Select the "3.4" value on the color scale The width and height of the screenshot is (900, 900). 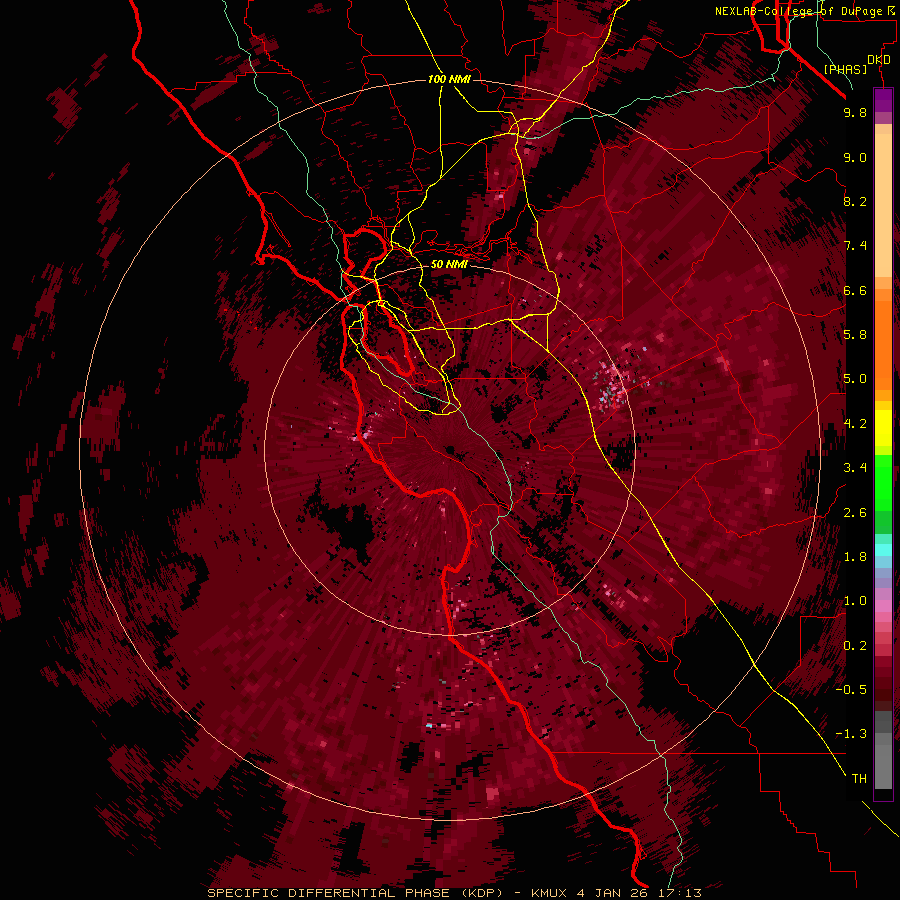(855, 468)
